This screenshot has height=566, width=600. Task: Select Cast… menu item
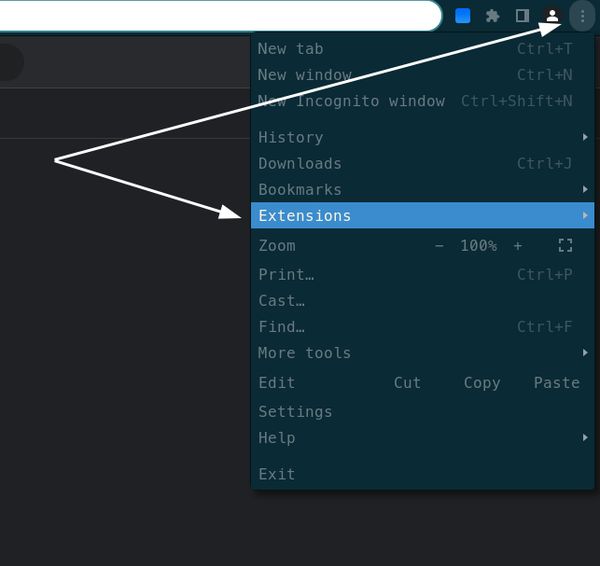[x=422, y=300]
